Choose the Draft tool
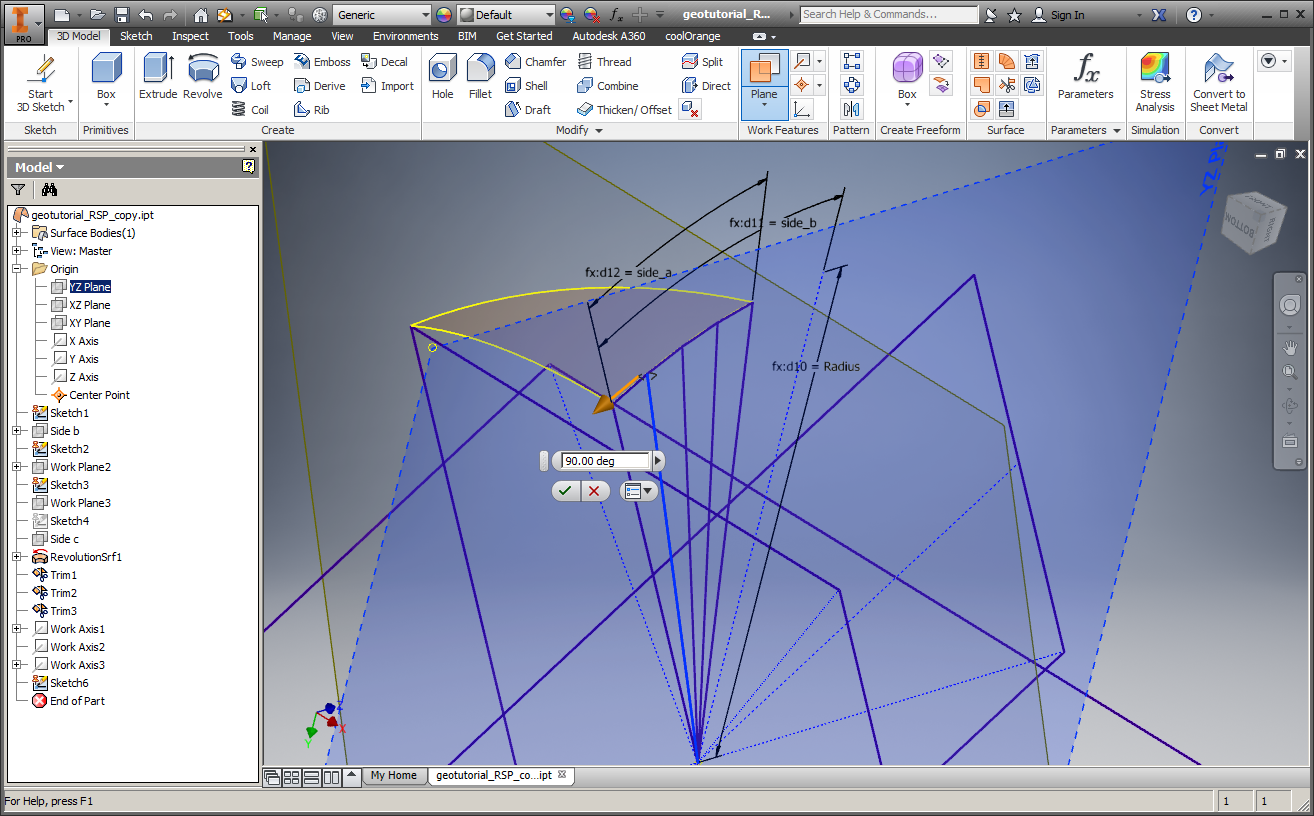The image size is (1314, 816). coord(528,110)
